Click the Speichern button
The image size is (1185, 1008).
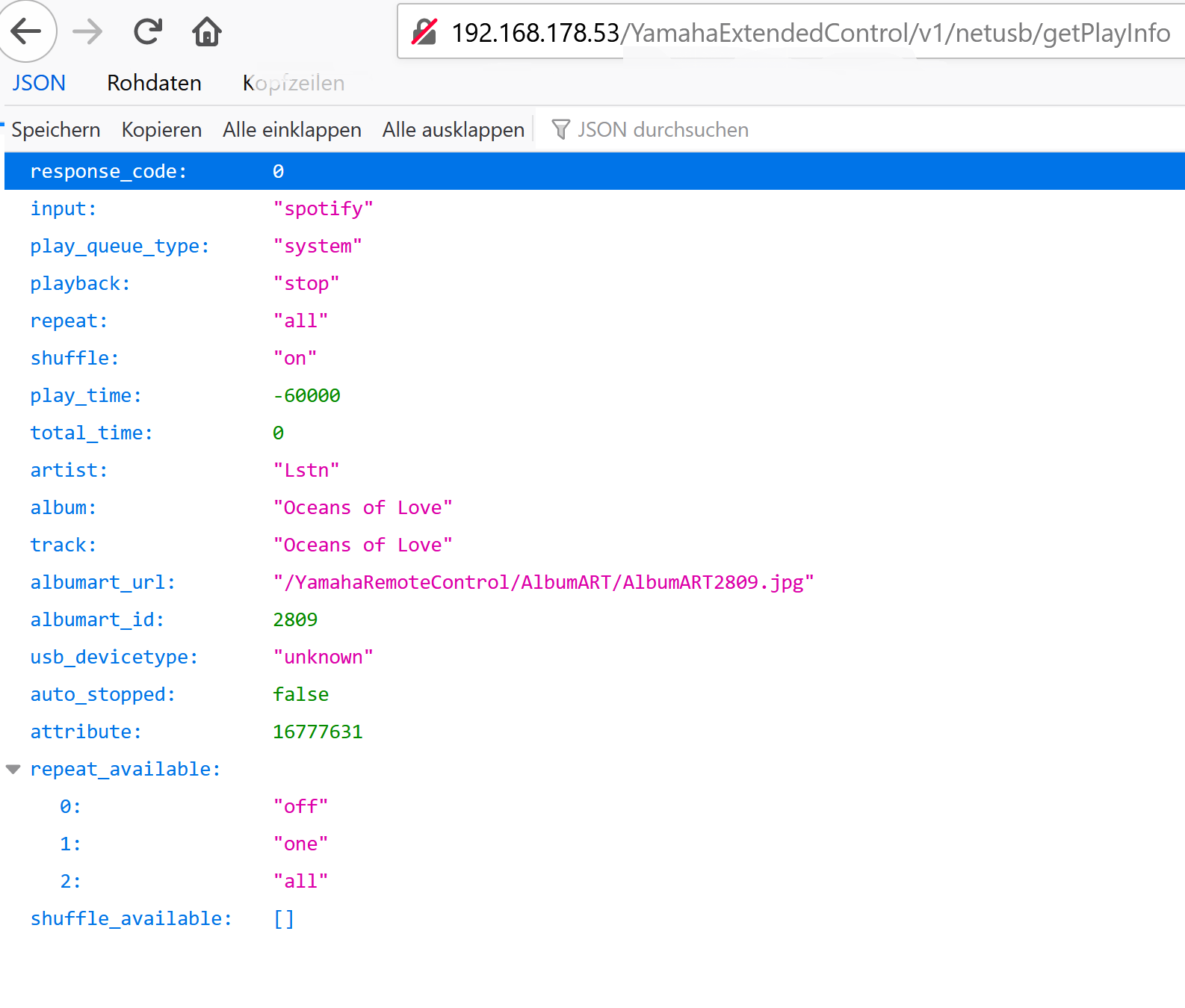[x=56, y=129]
